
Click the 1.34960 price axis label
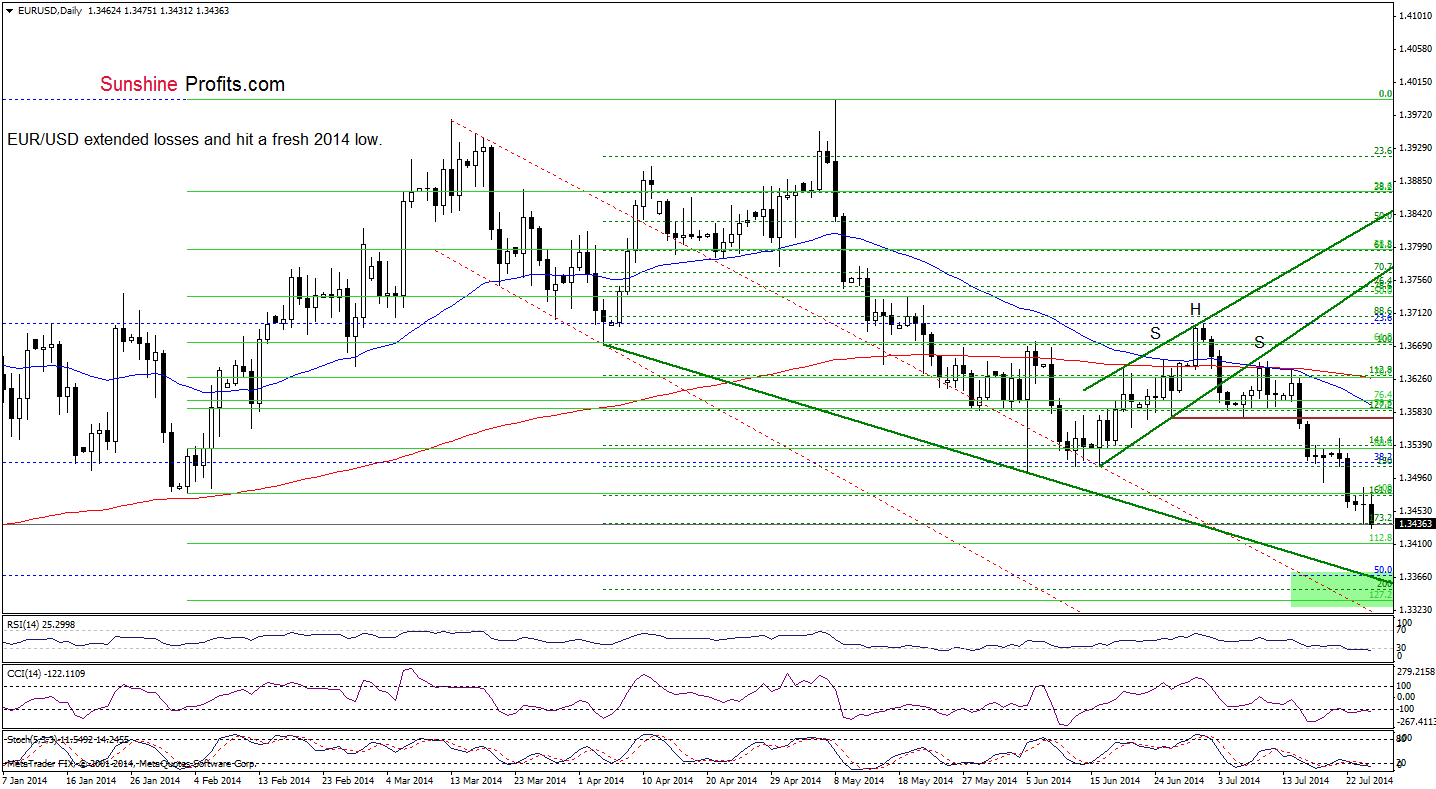coord(1415,478)
